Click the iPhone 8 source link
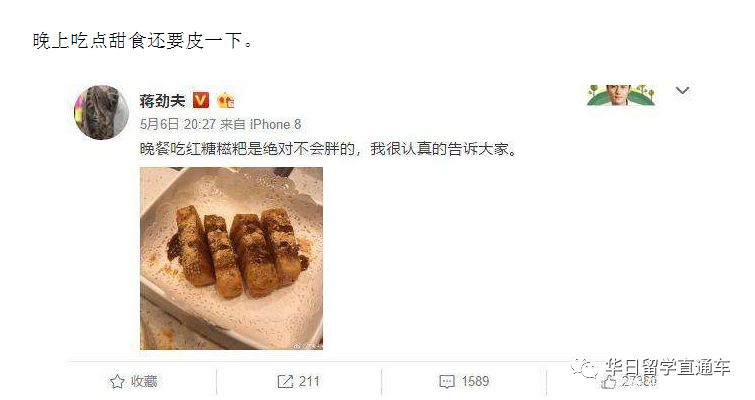 tap(275, 125)
